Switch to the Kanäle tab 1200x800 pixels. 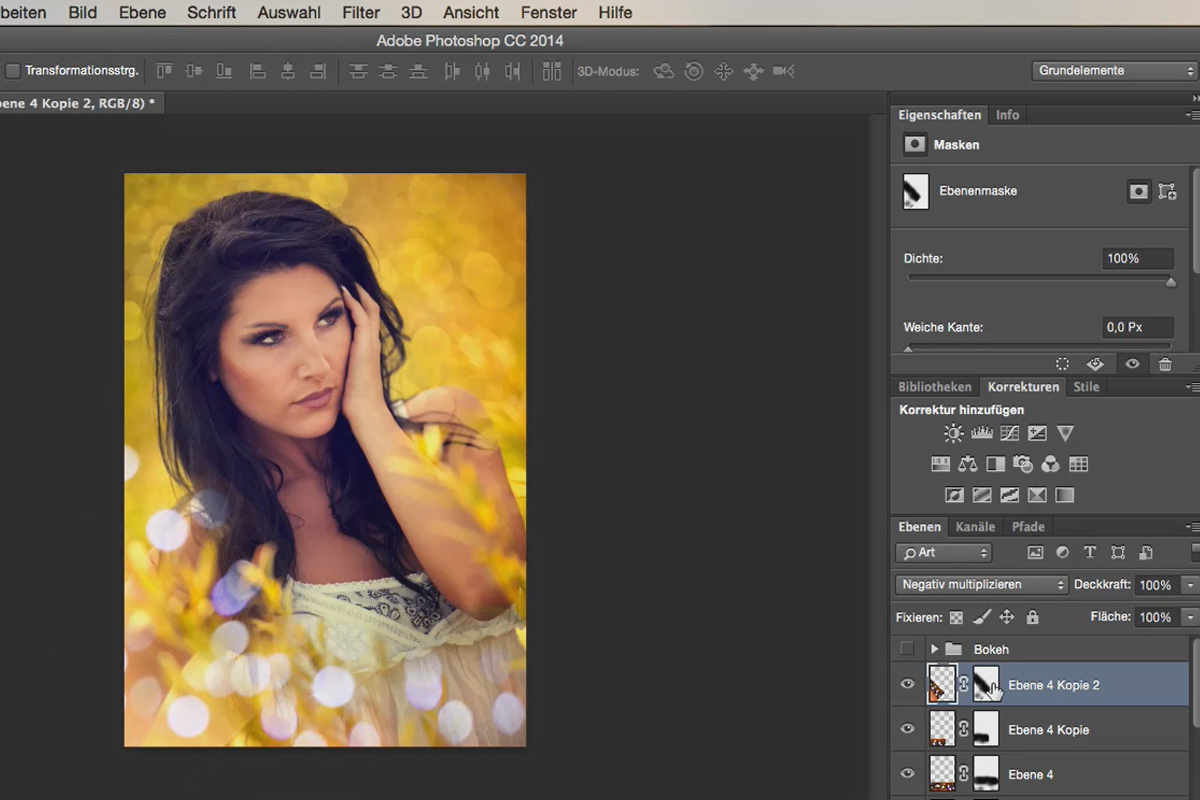[x=975, y=527]
